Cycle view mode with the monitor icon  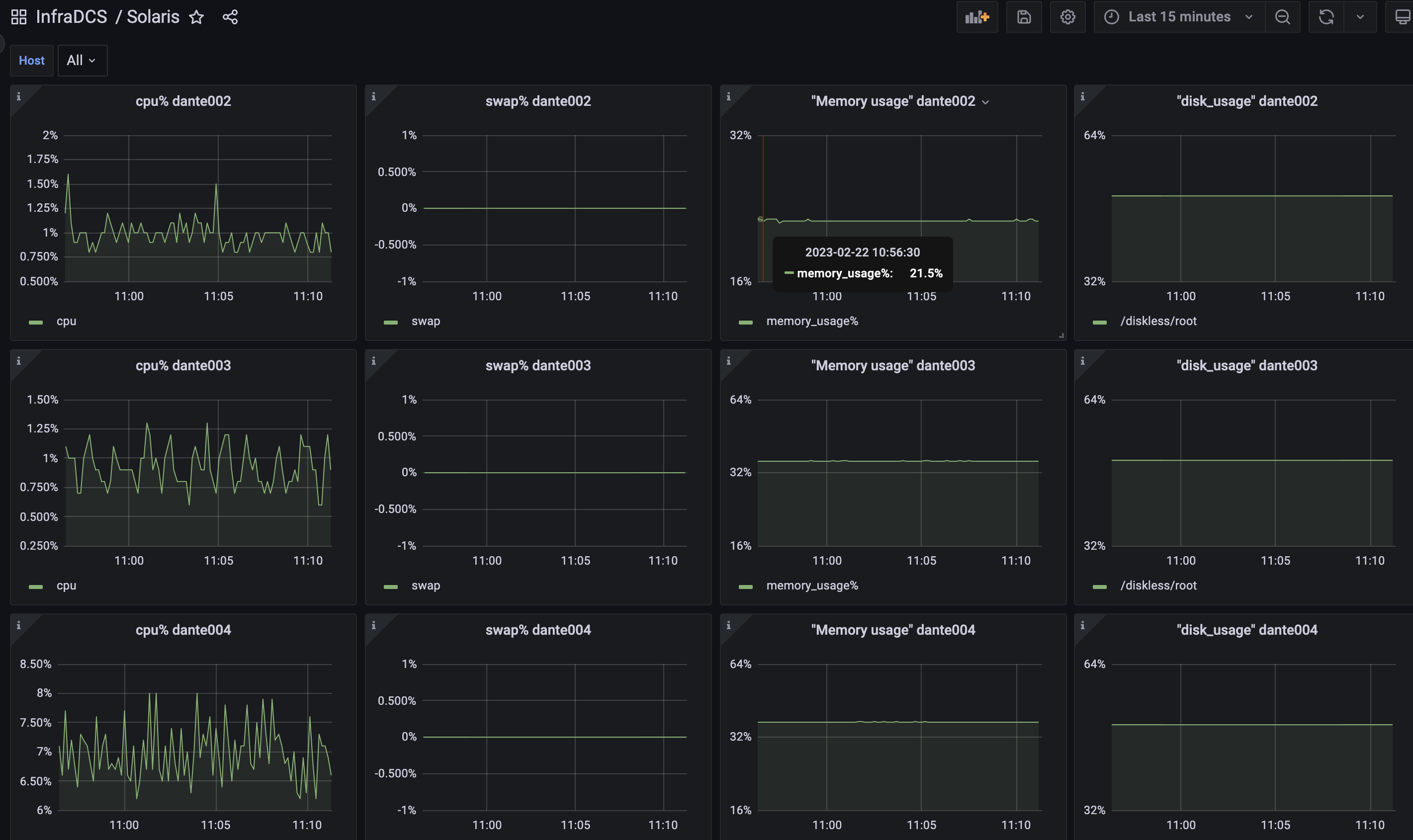pos(1401,17)
